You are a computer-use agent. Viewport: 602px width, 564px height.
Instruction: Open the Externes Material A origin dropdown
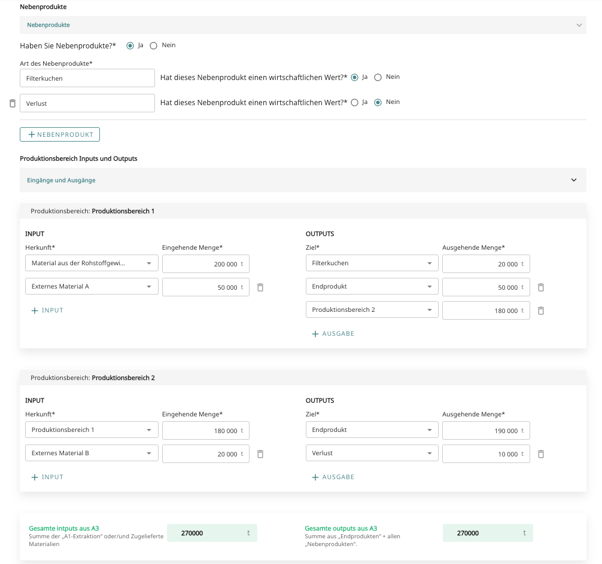click(92, 286)
